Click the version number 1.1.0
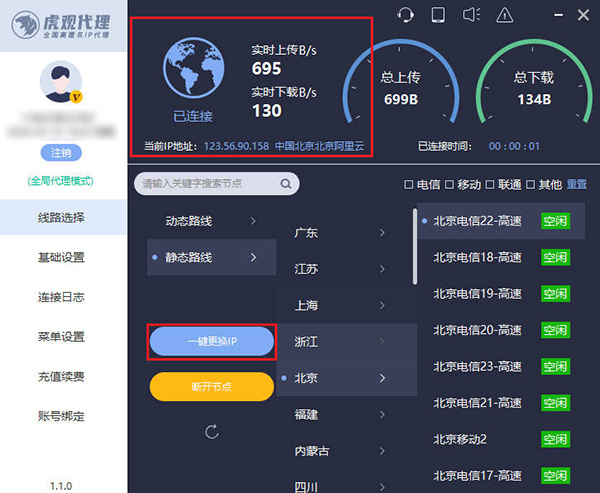The height and width of the screenshot is (493, 600). coord(61,486)
